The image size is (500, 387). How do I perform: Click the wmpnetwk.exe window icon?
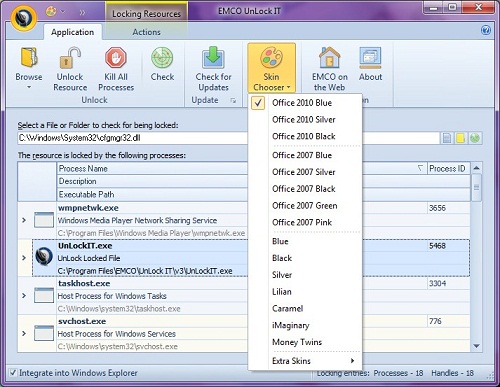(x=44, y=220)
